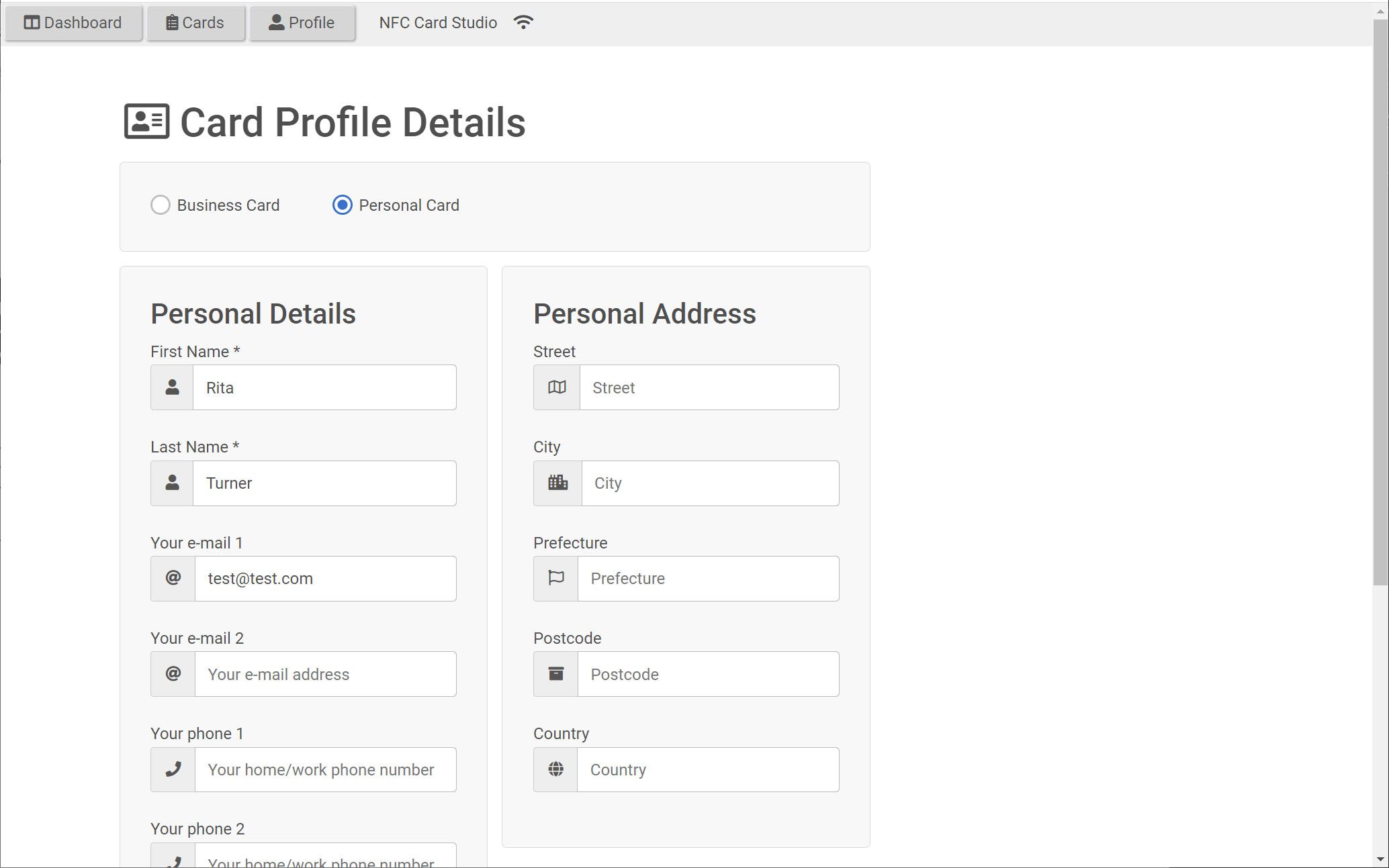Focus the e-mail 1 field with test@test.com

325,579
